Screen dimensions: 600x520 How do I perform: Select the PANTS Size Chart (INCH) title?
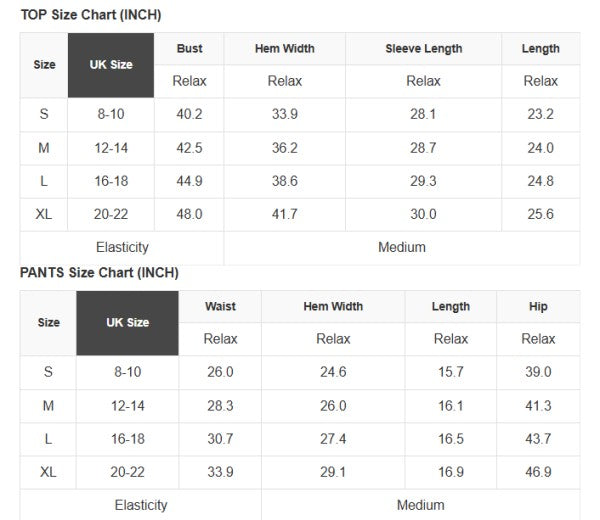click(99, 273)
